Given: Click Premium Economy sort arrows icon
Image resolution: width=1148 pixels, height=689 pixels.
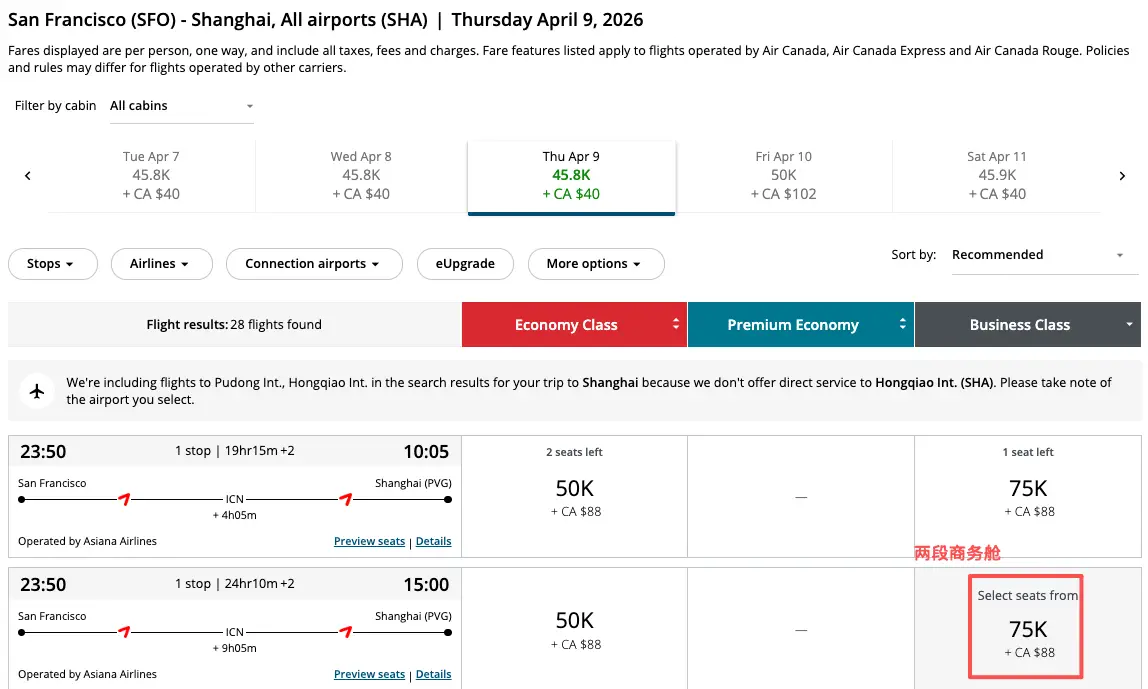Looking at the screenshot, I should tap(903, 325).
